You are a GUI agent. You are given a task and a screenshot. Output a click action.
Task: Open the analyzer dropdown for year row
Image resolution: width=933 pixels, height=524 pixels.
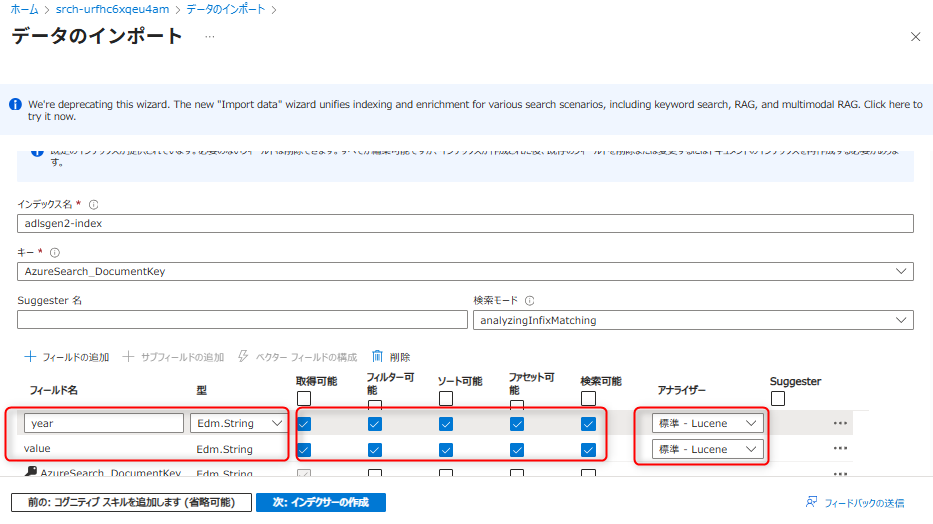707,423
